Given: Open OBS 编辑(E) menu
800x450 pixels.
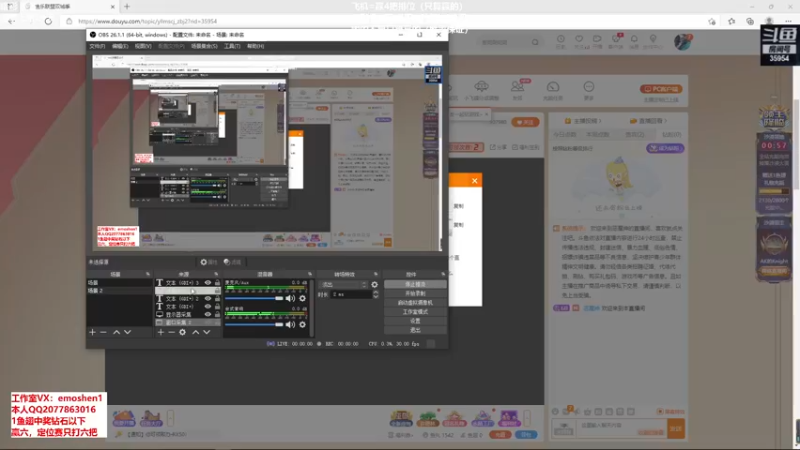Looking at the screenshot, I should coord(120,46).
